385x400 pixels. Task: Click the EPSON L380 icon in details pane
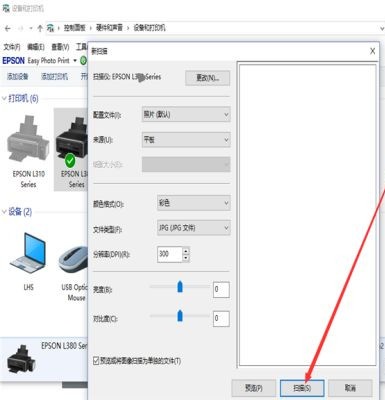point(21,359)
